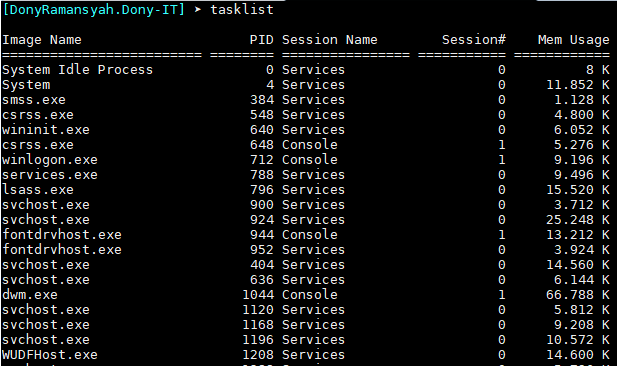Screen dimensions: 617x366
Task: Click the PID value "788"
Action: tap(262, 175)
